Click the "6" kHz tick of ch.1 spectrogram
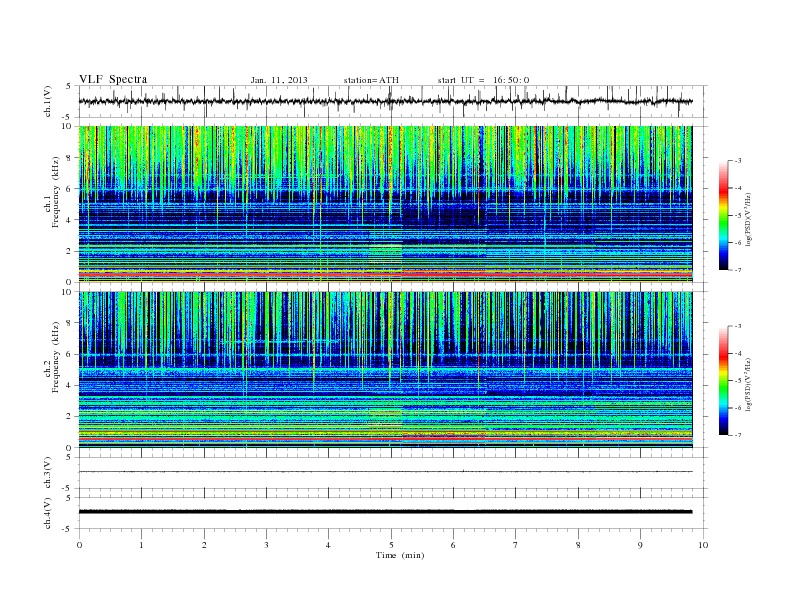792x612 pixels. point(70,189)
